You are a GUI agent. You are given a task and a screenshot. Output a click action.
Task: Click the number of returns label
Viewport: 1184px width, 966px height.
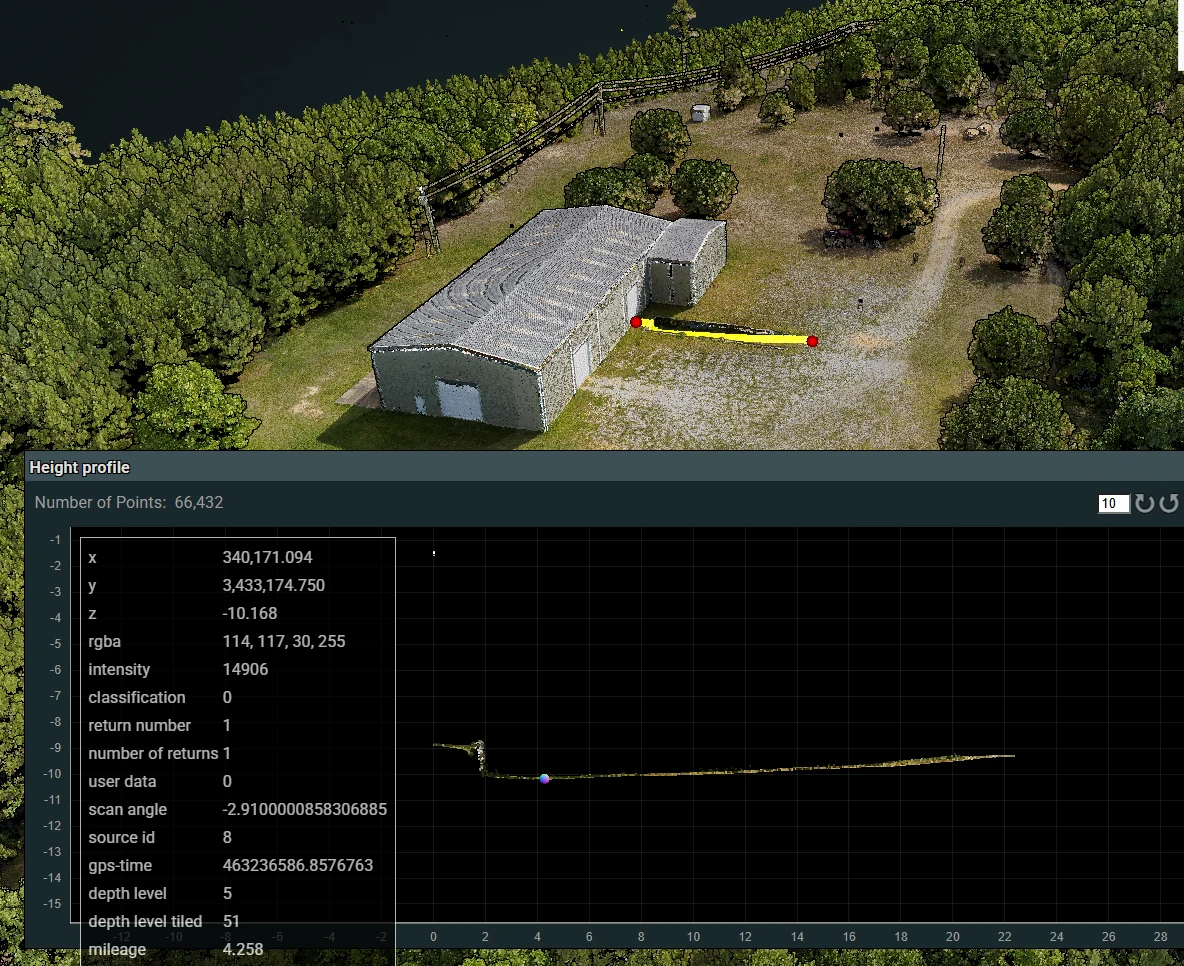coord(153,753)
